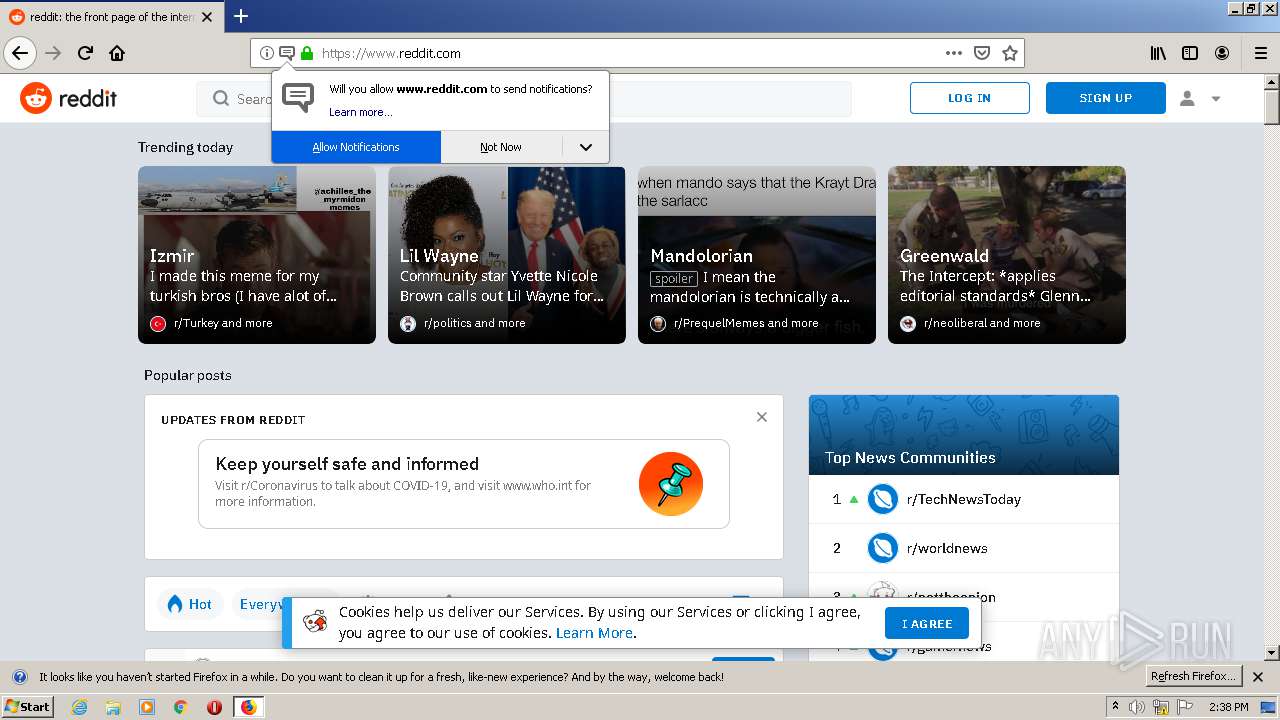Viewport: 1280px width, 720px height.
Task: Go to the Firefox Home page
Action: pyautogui.click(x=117, y=53)
